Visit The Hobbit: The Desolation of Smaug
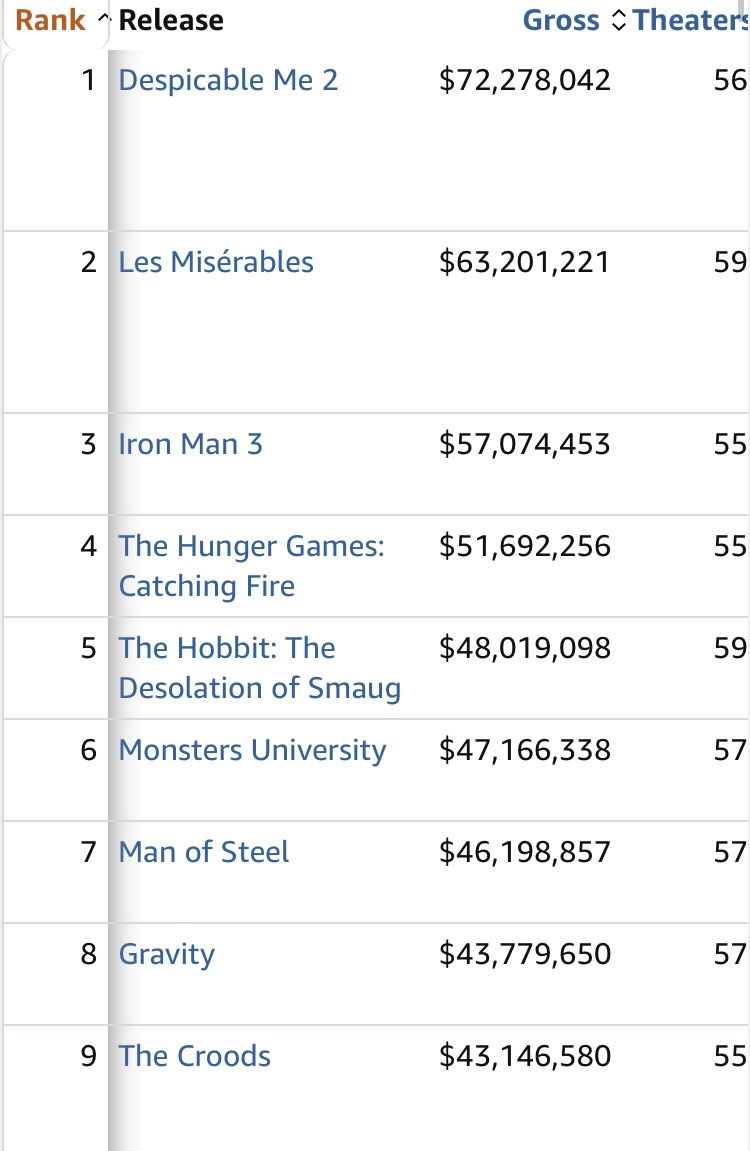This screenshot has width=750, height=1151. pos(259,667)
